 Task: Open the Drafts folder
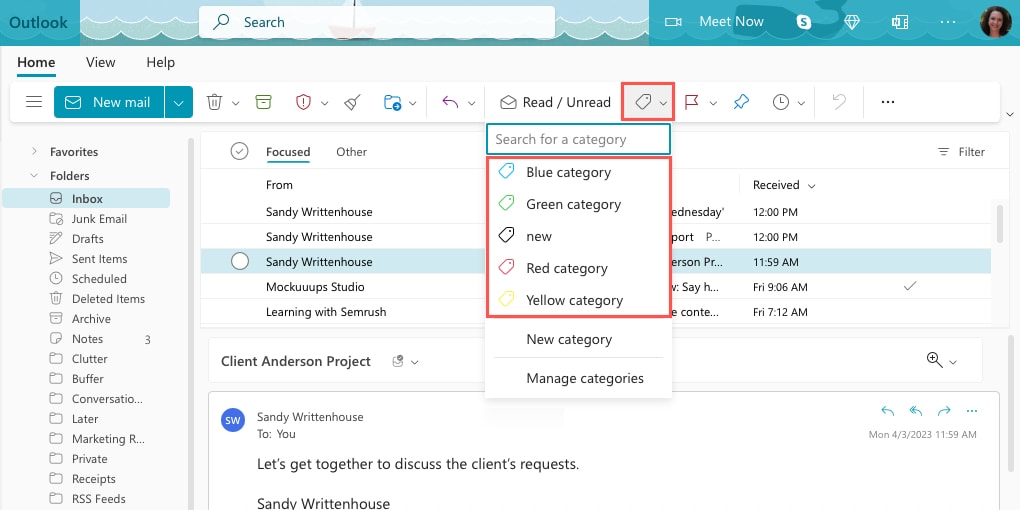86,239
